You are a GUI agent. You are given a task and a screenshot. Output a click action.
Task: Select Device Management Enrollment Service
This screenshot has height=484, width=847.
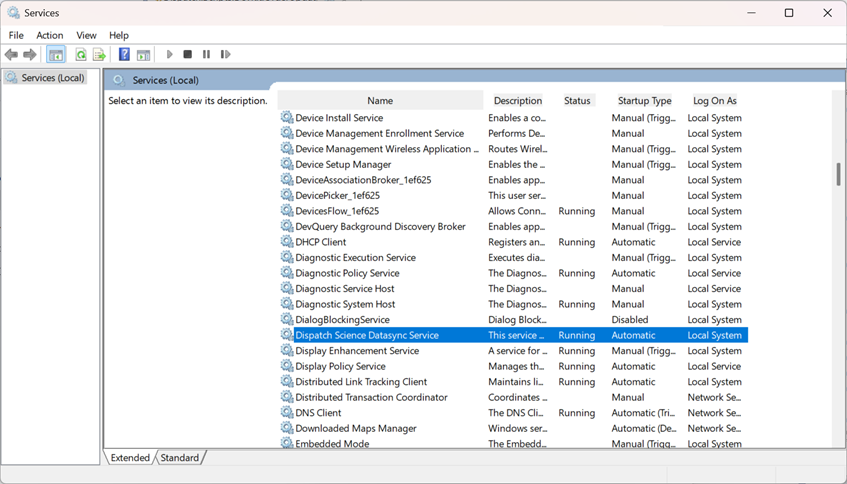[x=379, y=133]
